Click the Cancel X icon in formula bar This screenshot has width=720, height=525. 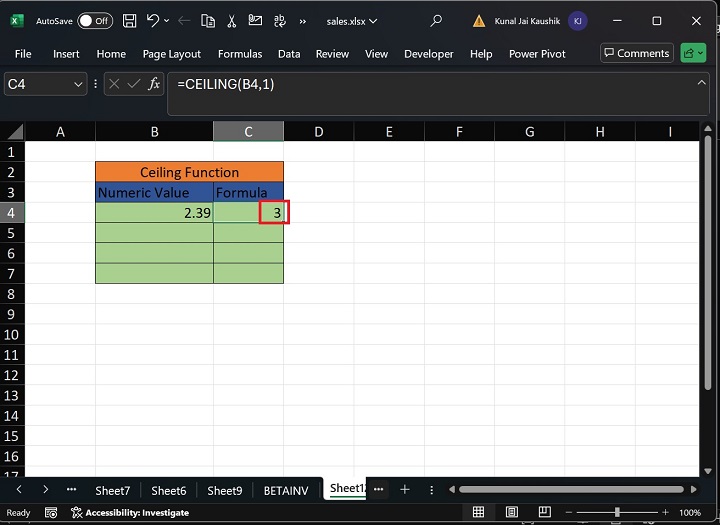point(114,84)
